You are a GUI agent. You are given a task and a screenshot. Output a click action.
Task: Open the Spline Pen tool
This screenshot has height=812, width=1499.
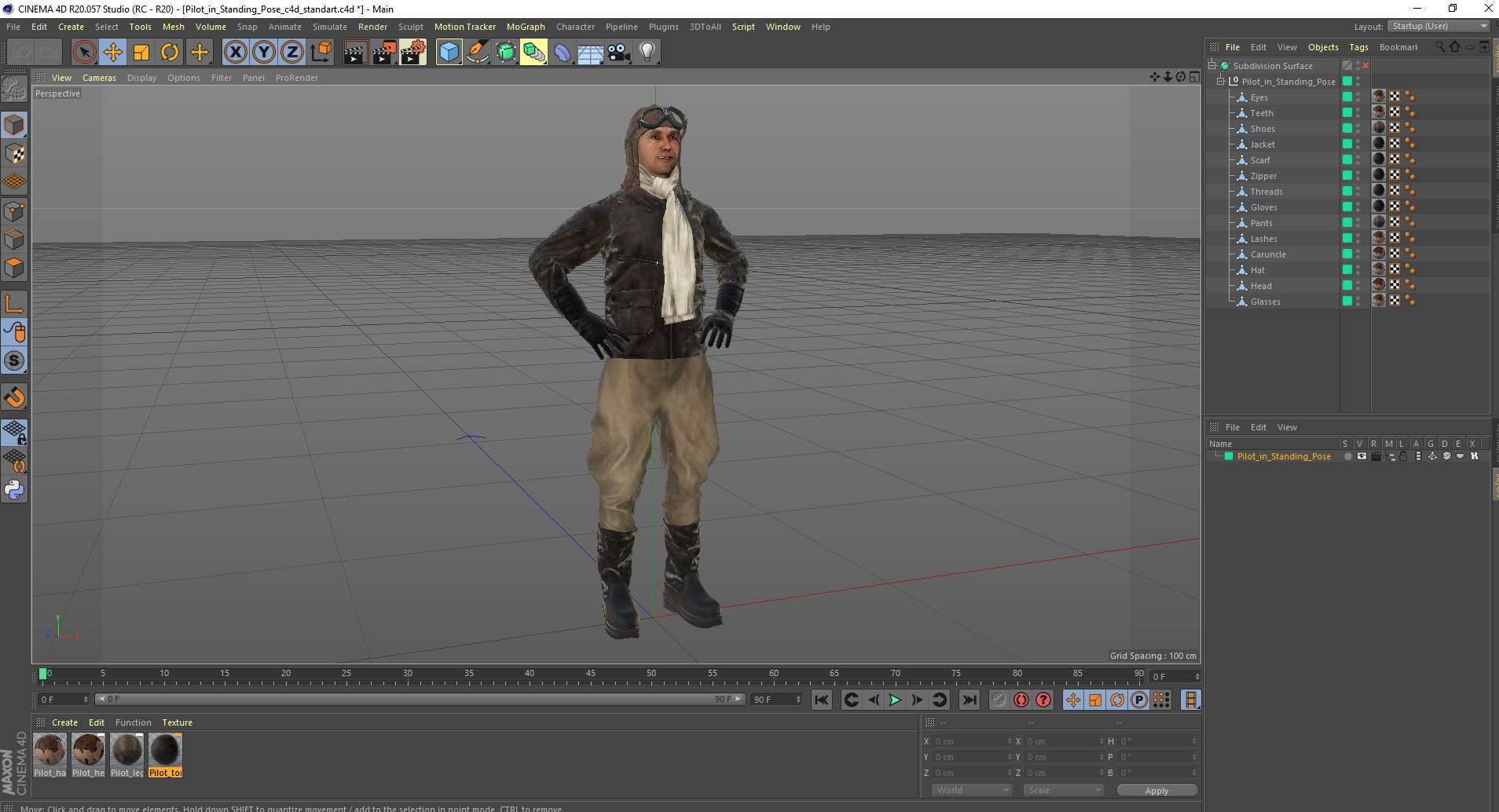click(478, 53)
